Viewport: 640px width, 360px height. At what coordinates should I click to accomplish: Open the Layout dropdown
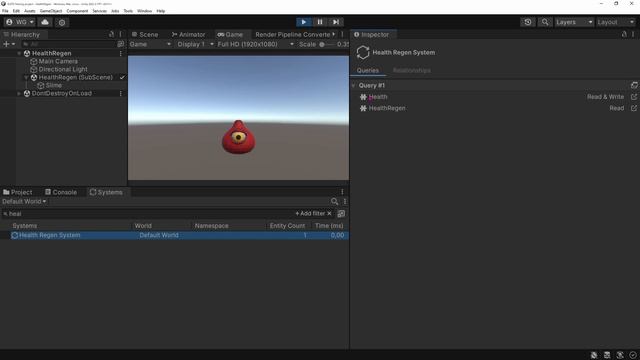(x=616, y=22)
